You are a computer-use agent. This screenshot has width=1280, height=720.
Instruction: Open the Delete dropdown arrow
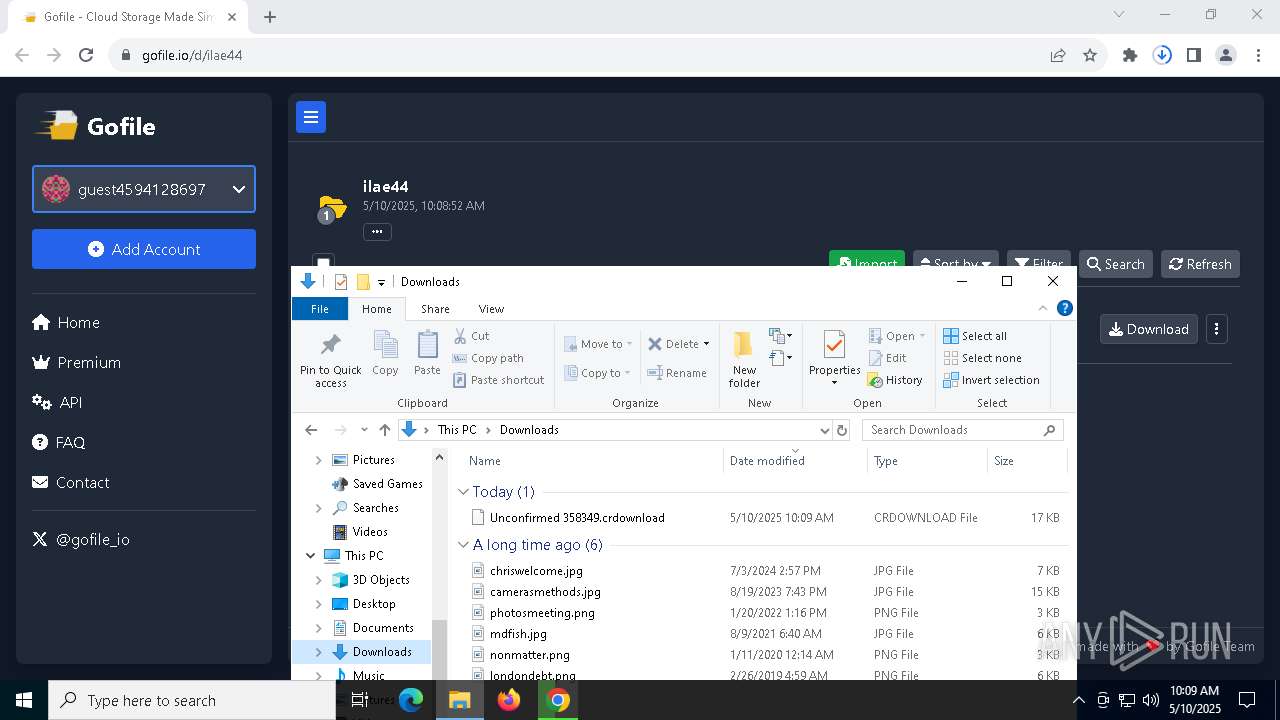click(706, 344)
